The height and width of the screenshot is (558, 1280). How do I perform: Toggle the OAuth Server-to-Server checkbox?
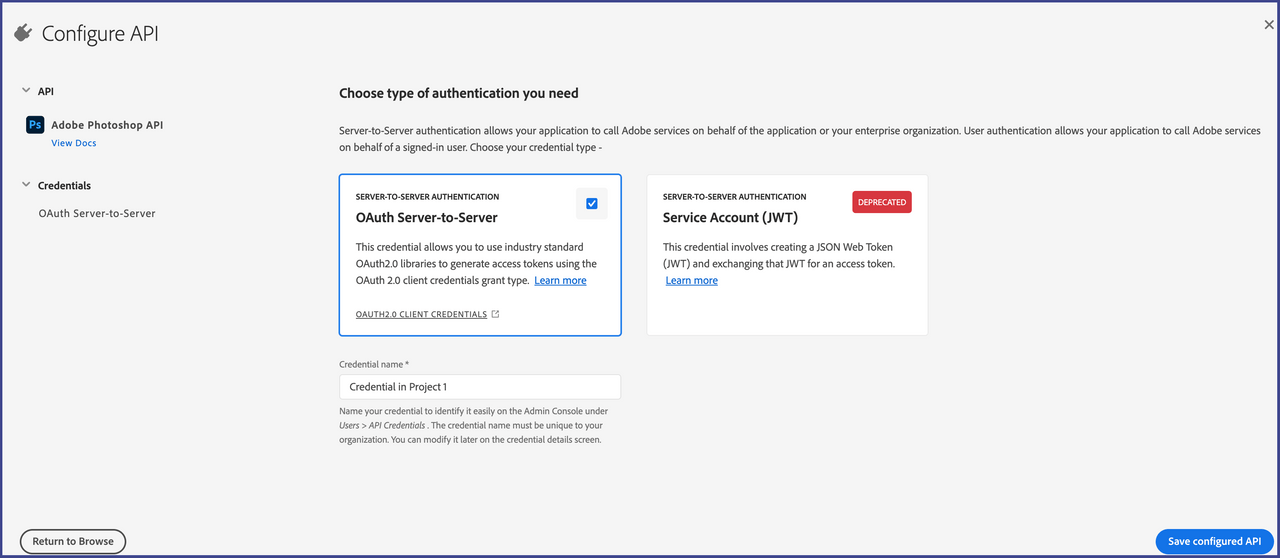[592, 203]
